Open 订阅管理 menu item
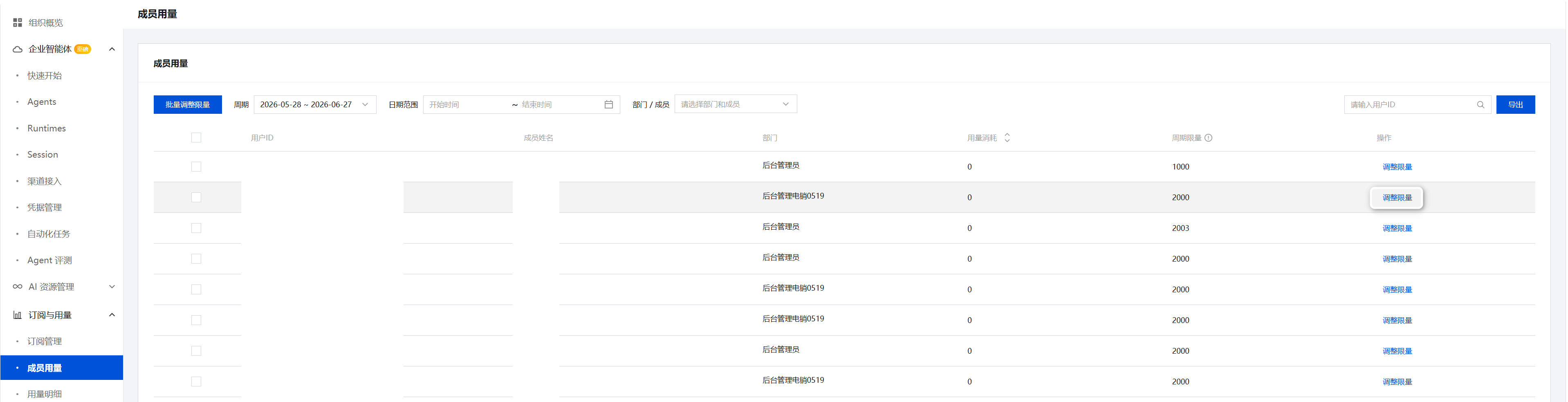 click(x=45, y=341)
